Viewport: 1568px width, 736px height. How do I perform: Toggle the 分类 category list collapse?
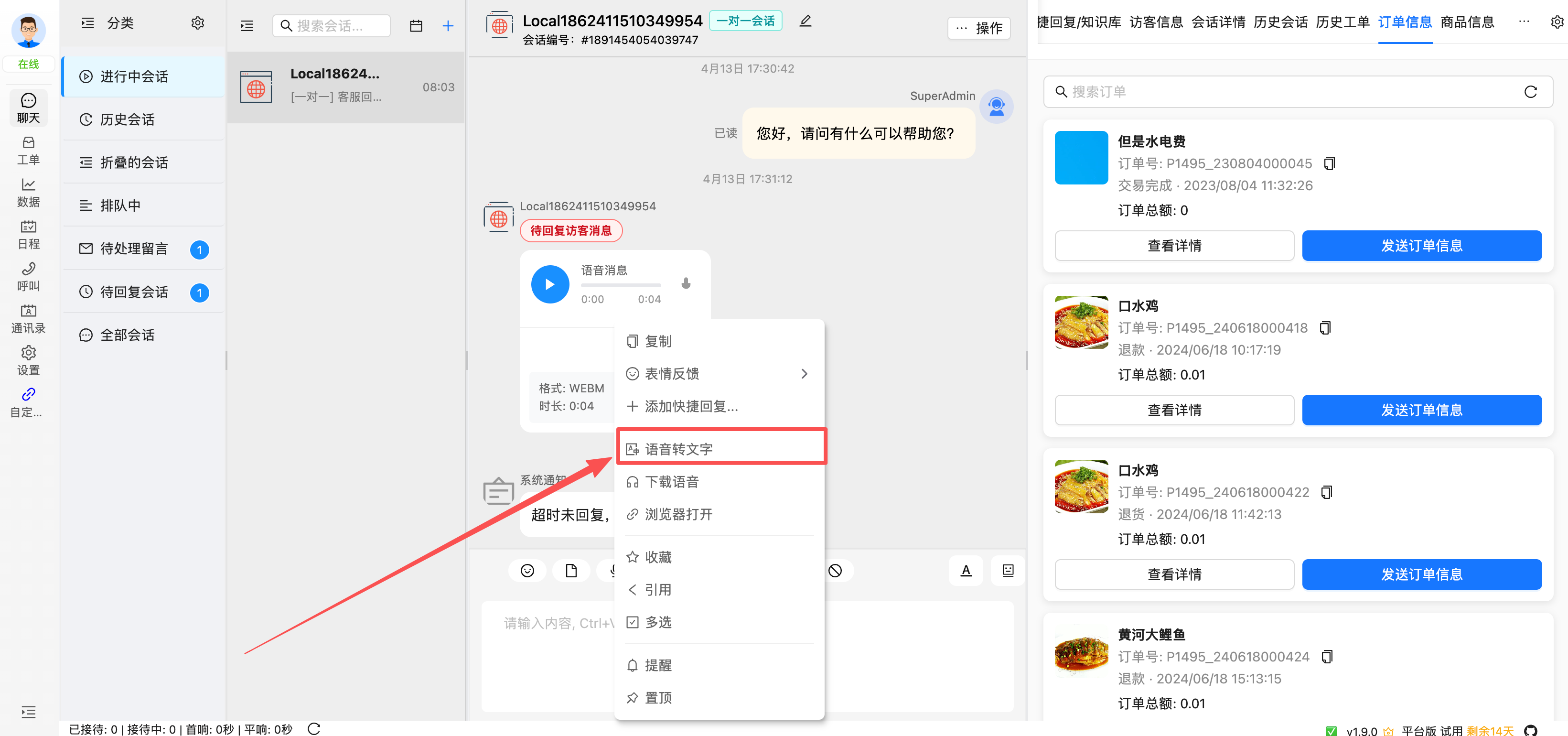(x=87, y=23)
